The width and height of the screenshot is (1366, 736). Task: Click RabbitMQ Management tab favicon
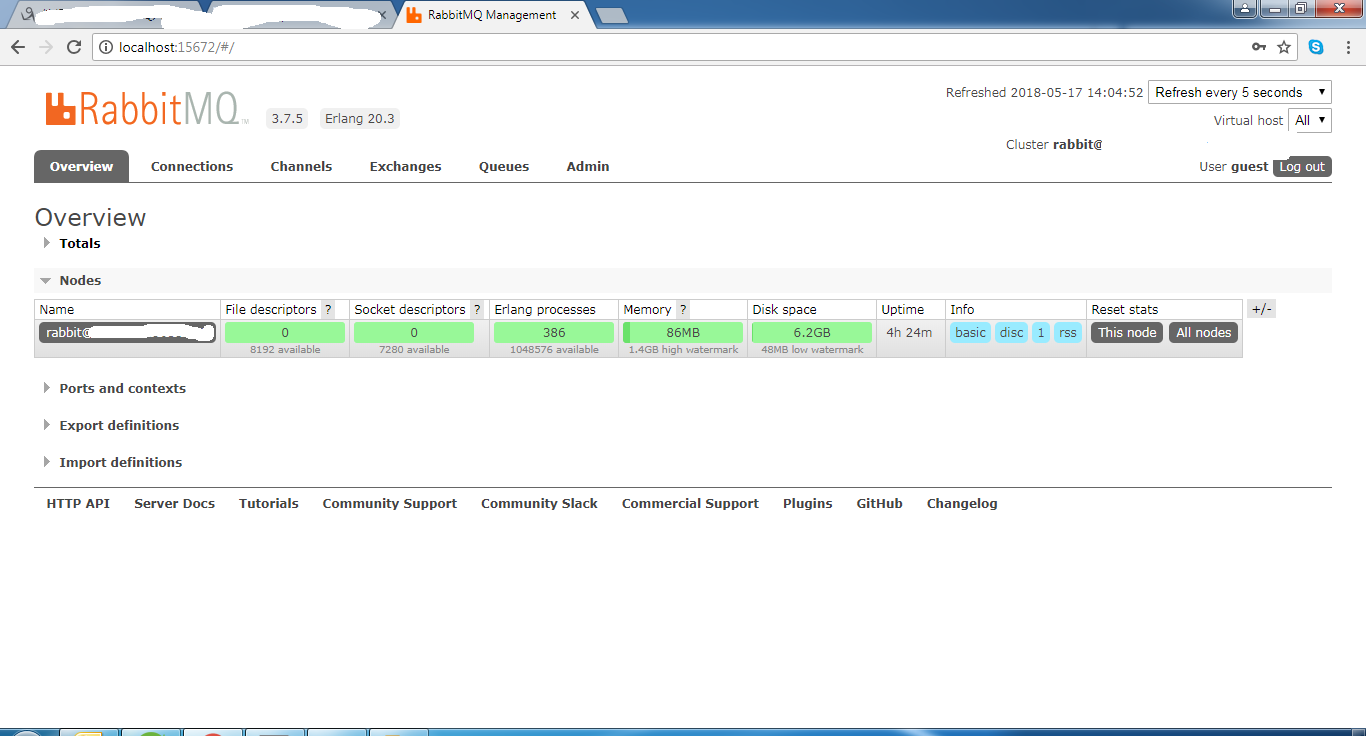[x=414, y=15]
